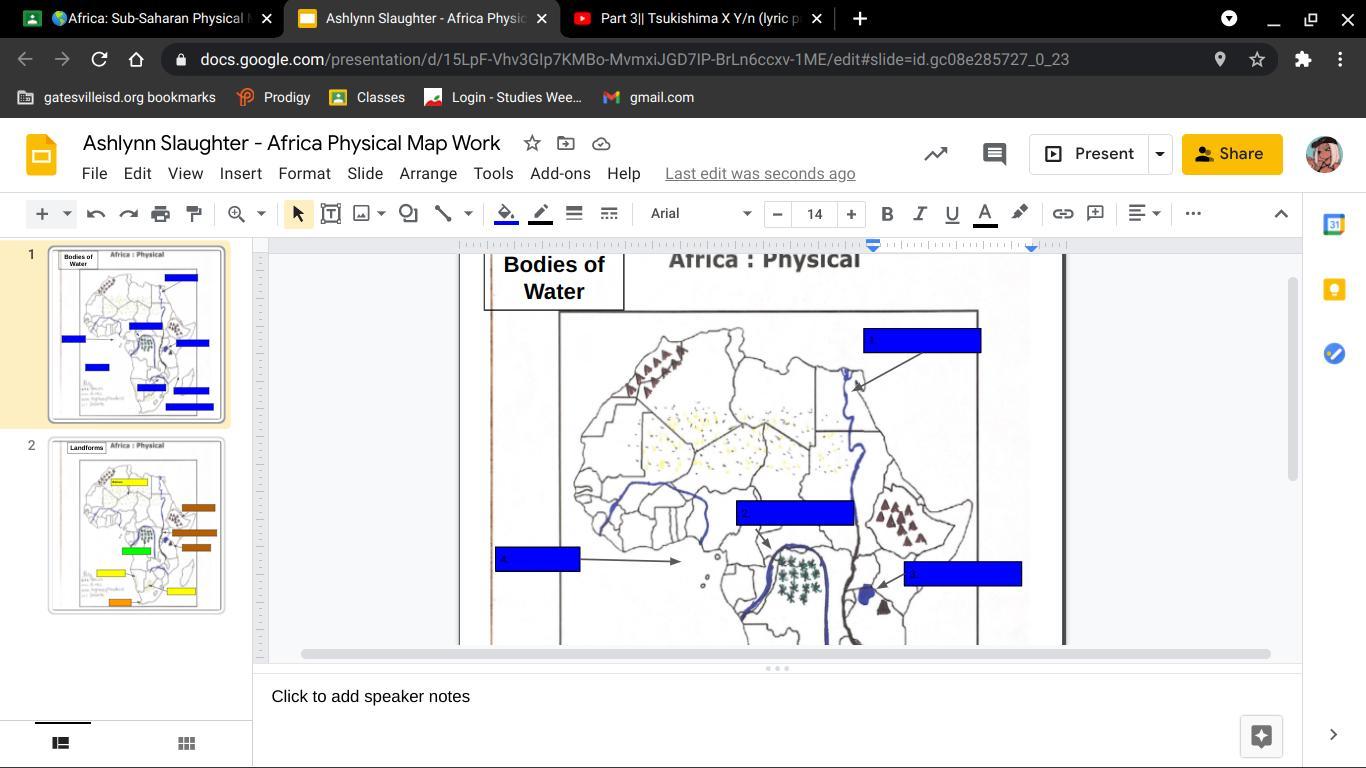The height and width of the screenshot is (768, 1366).
Task: Open the 'Last edit was seconds ago' link
Action: pos(760,173)
